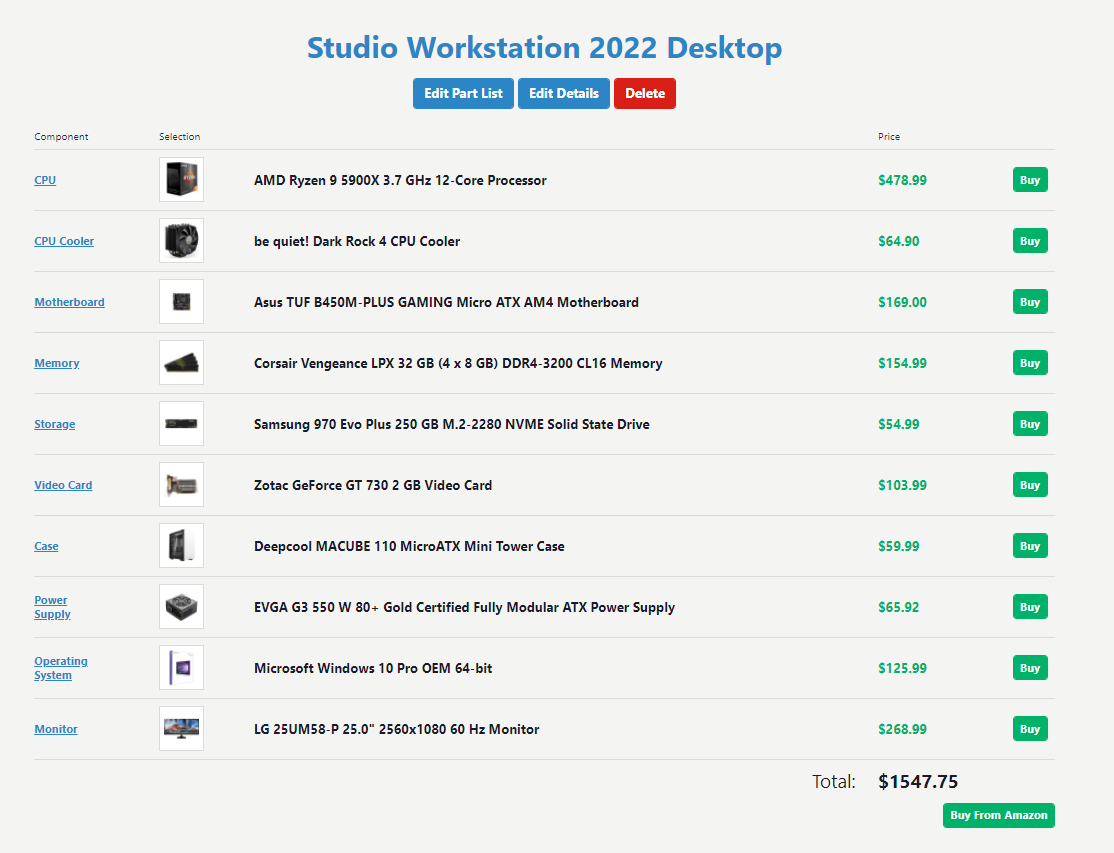Select the text AMD Ryzen 9 5900X 3.7 GHz 12-Core Processor
1114x853 pixels.
point(400,180)
